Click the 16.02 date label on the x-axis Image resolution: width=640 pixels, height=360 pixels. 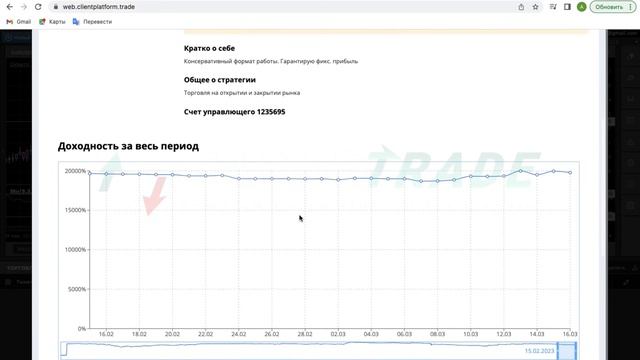106,334
